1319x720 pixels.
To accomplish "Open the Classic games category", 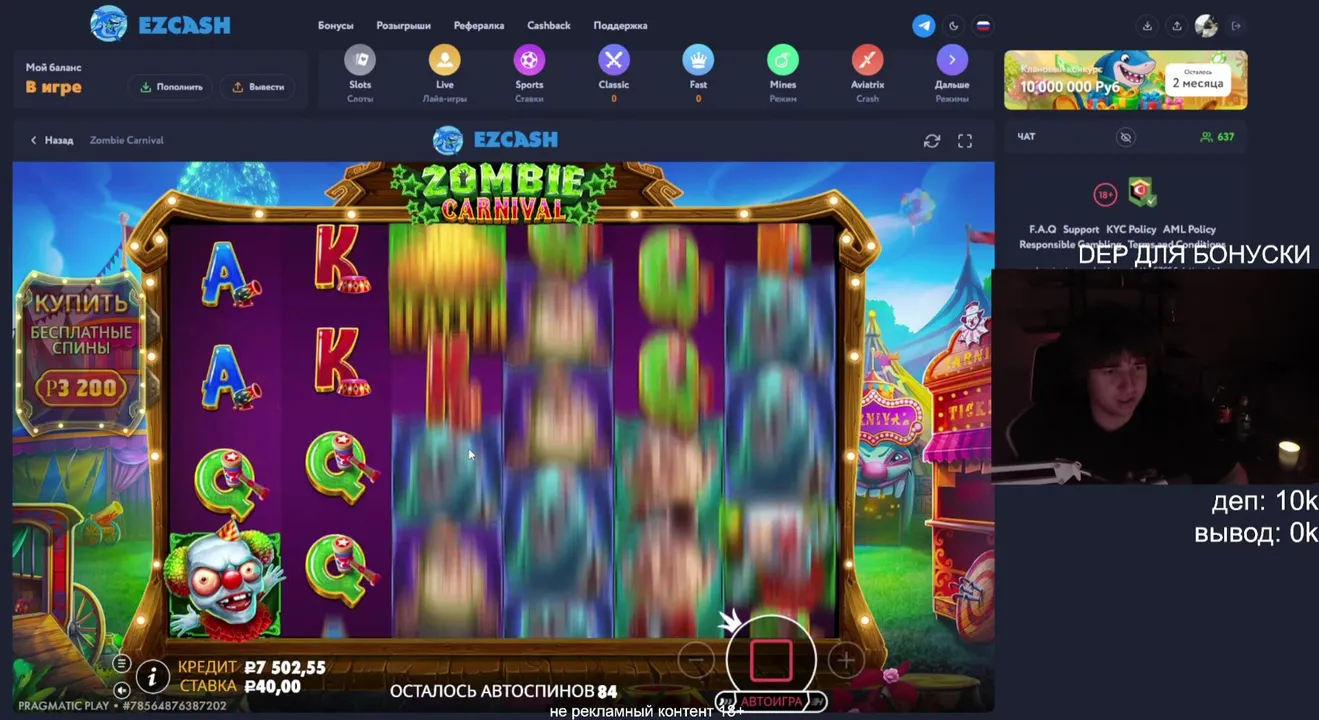I will click(x=614, y=60).
